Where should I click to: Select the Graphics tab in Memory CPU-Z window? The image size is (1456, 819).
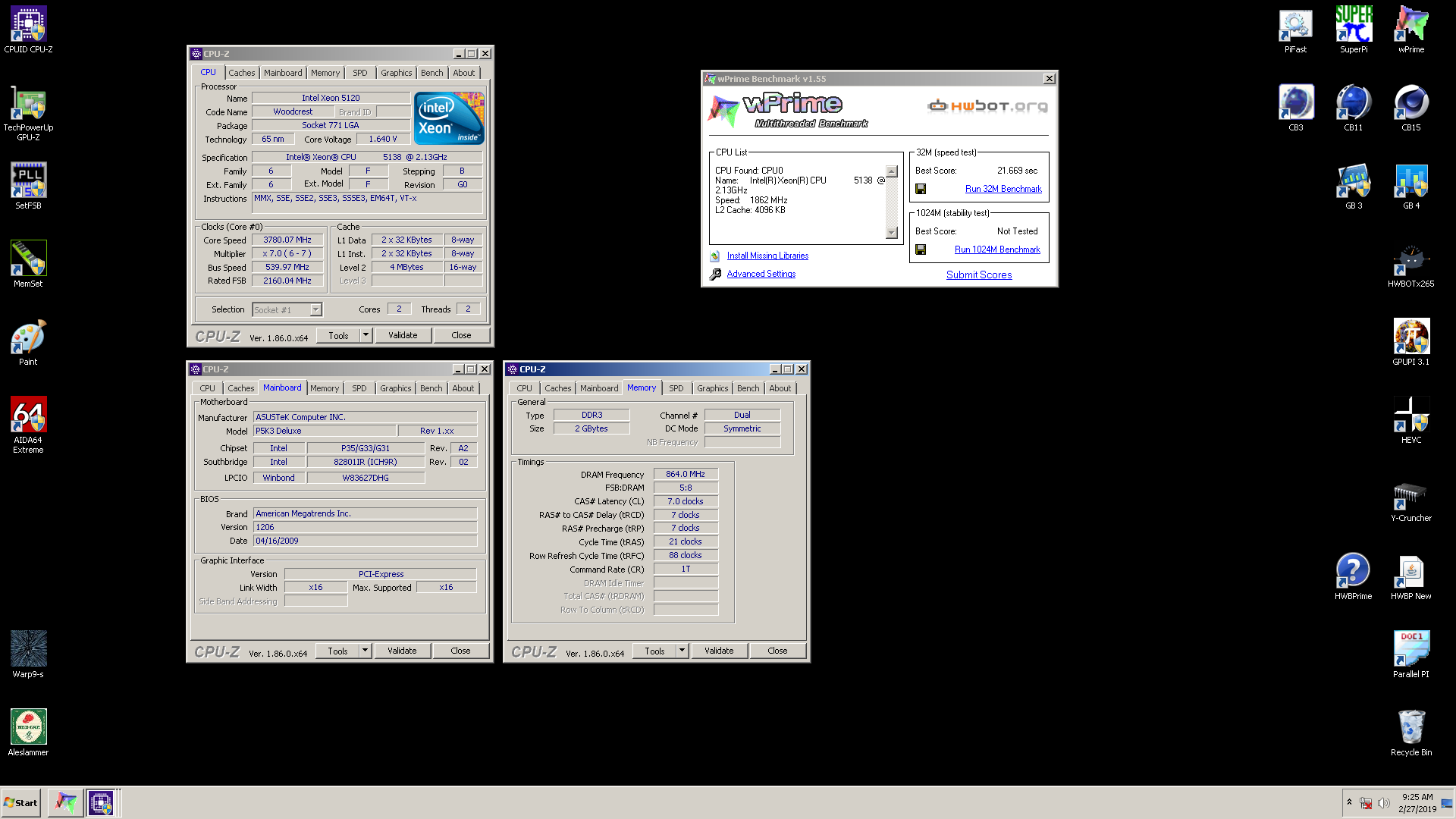713,388
